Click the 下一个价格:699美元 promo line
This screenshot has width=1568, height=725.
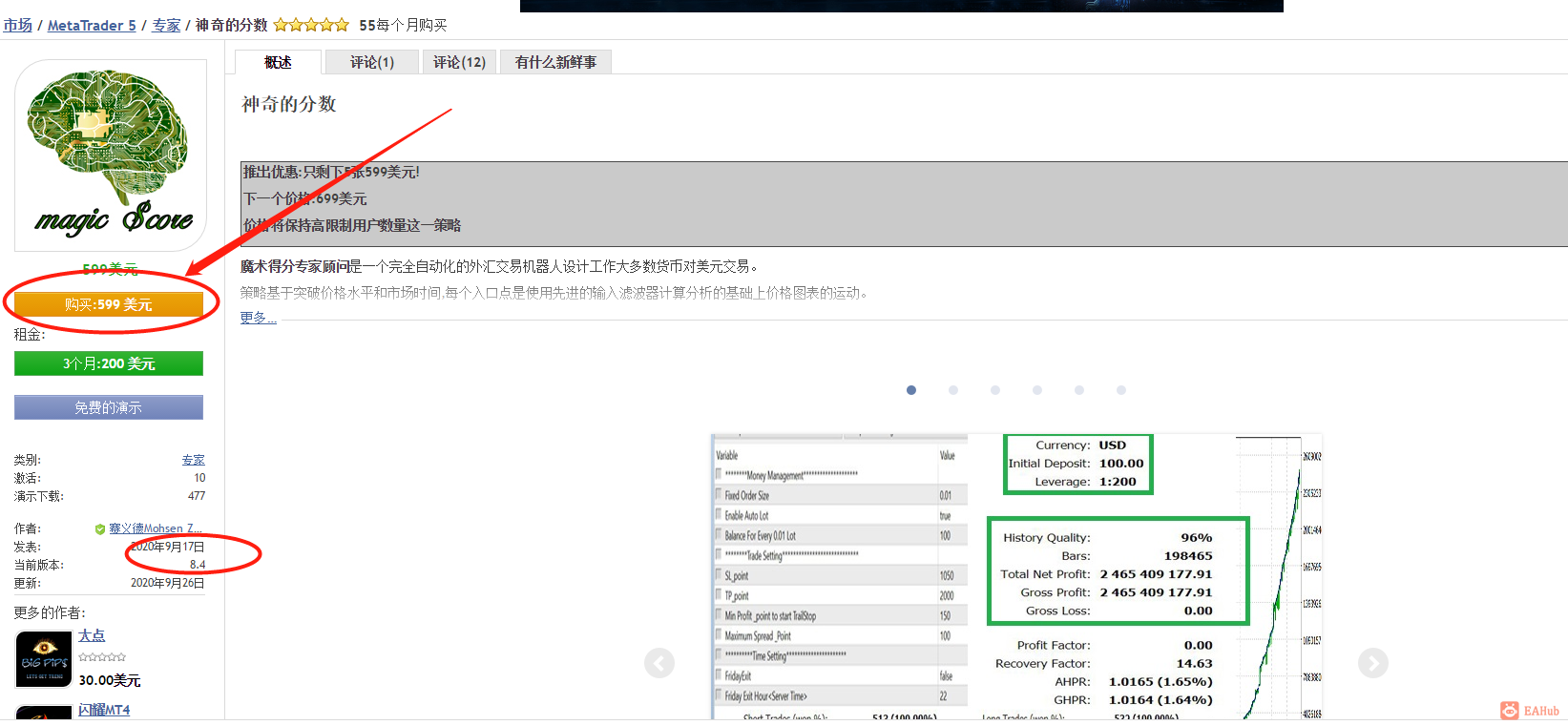[x=305, y=198]
